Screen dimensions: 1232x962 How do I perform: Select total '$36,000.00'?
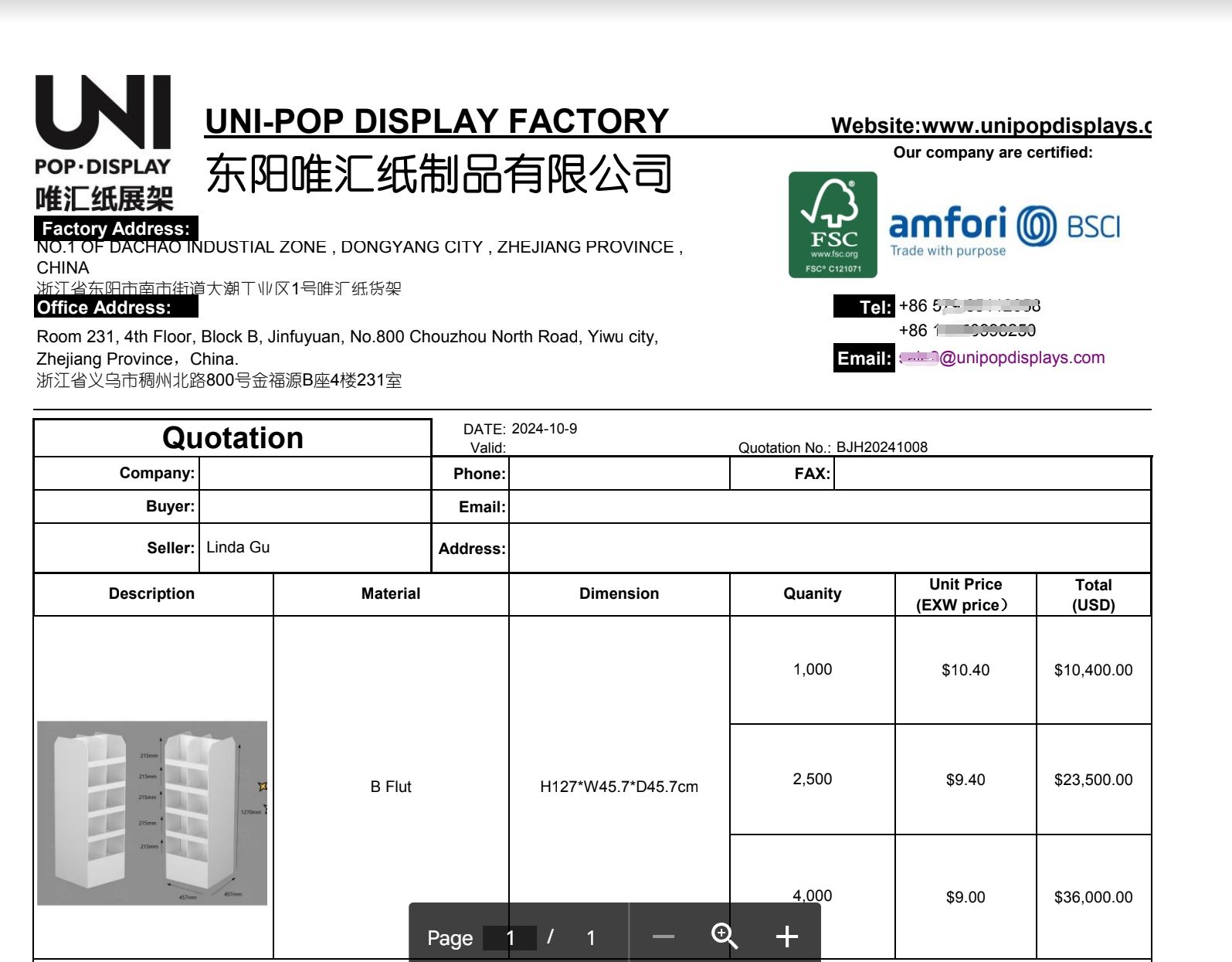(x=1093, y=897)
